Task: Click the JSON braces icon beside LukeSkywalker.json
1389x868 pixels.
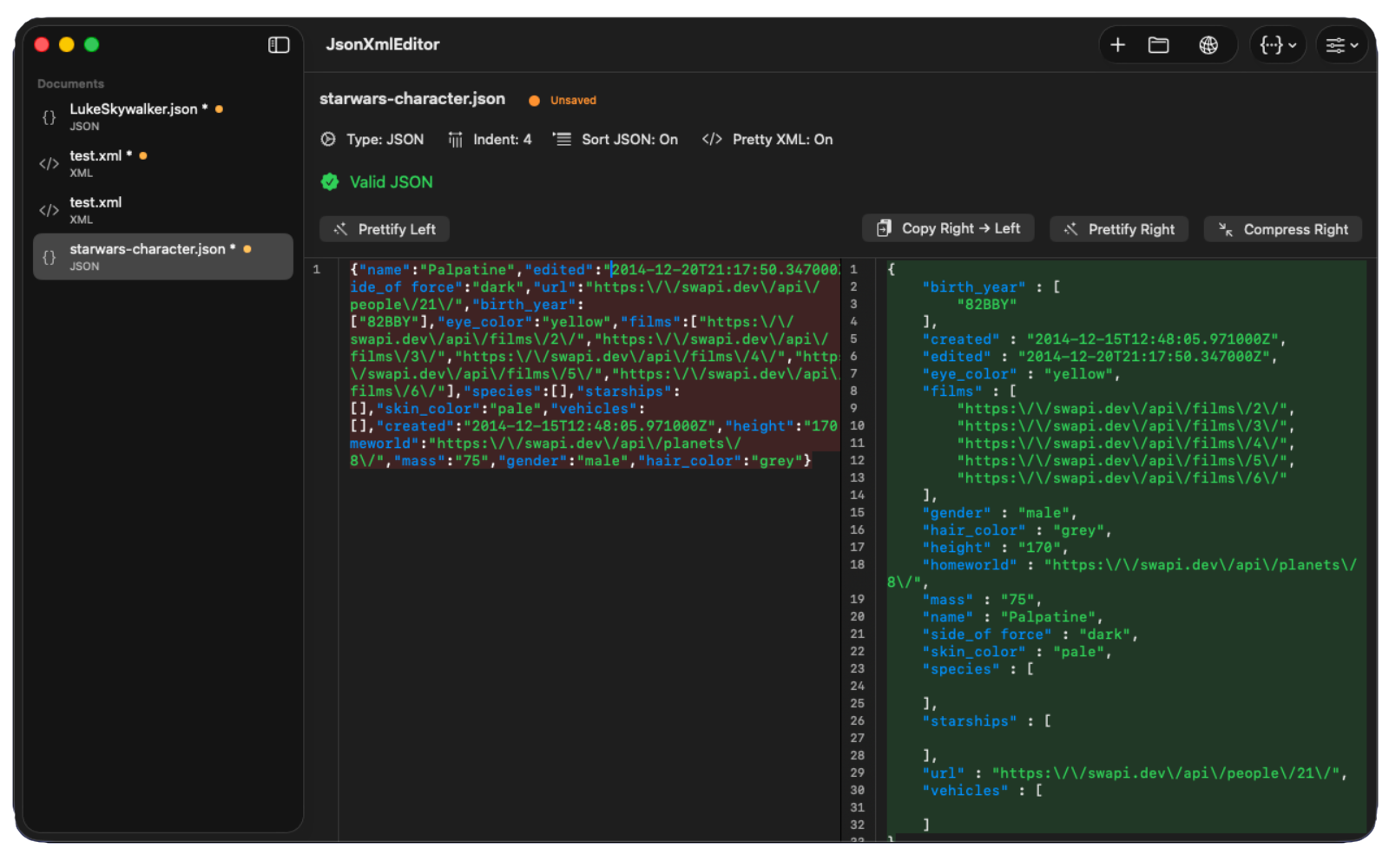Action: [49, 116]
